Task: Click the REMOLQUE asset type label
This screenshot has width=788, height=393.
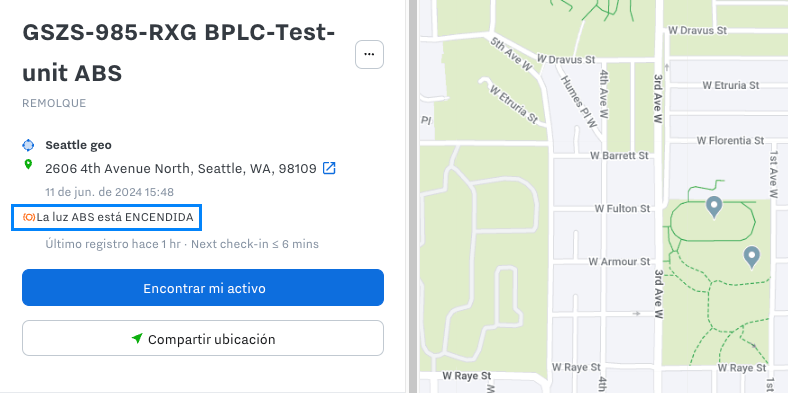Action: coord(54,103)
